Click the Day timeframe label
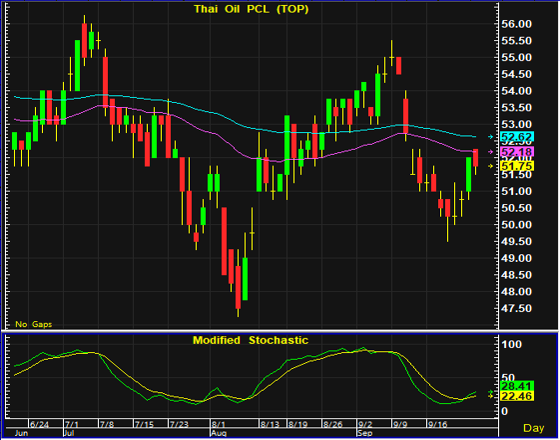This screenshot has width=560, height=440. 534,428
